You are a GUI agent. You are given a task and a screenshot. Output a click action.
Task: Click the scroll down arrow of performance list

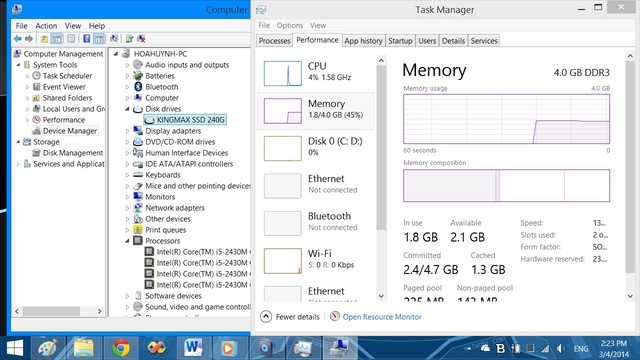(381, 296)
